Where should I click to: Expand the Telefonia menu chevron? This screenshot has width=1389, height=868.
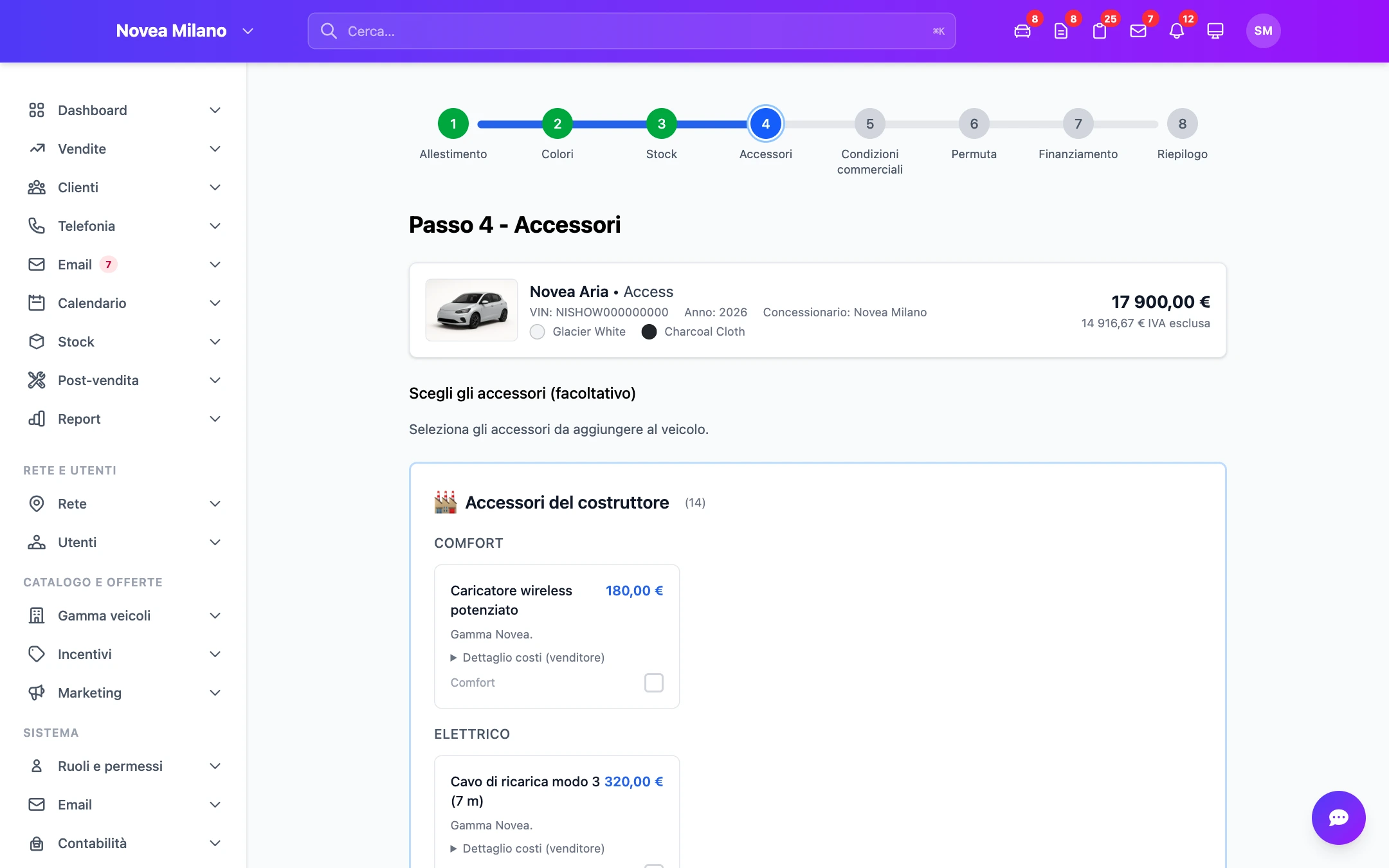pyautogui.click(x=215, y=226)
